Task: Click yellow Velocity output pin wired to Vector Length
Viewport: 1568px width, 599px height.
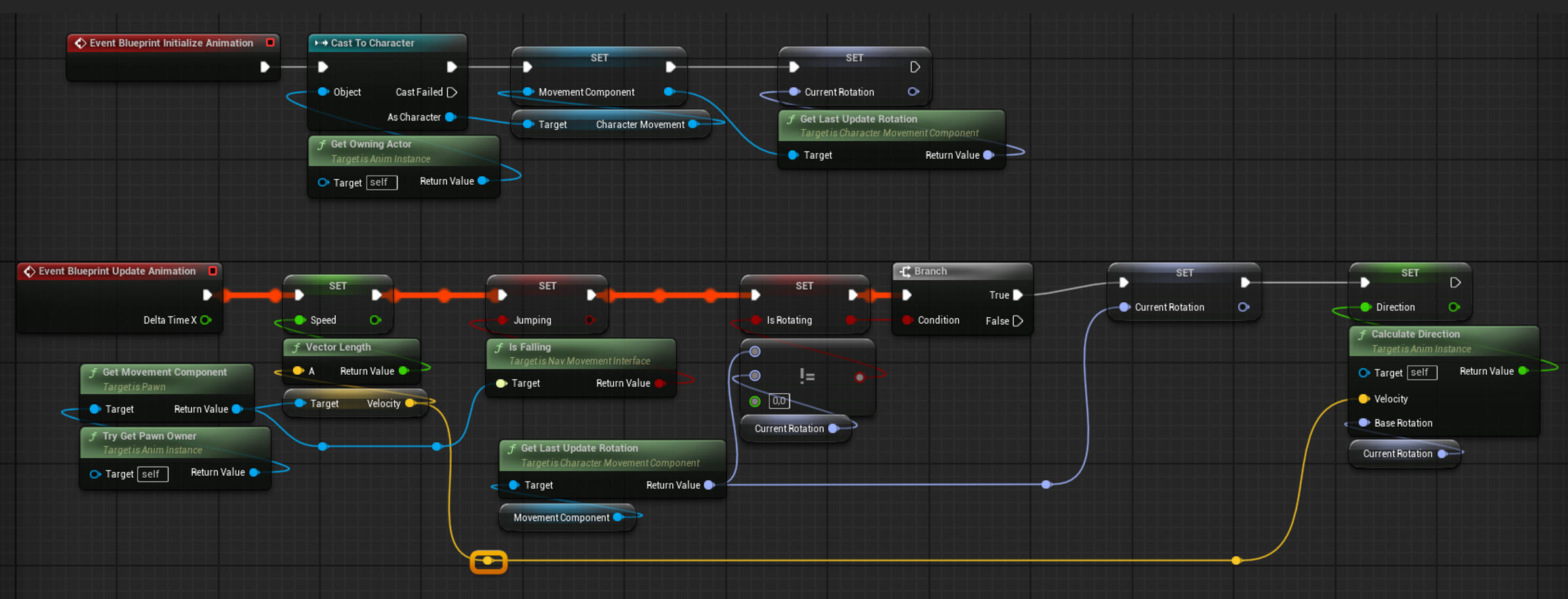Action: pos(410,403)
